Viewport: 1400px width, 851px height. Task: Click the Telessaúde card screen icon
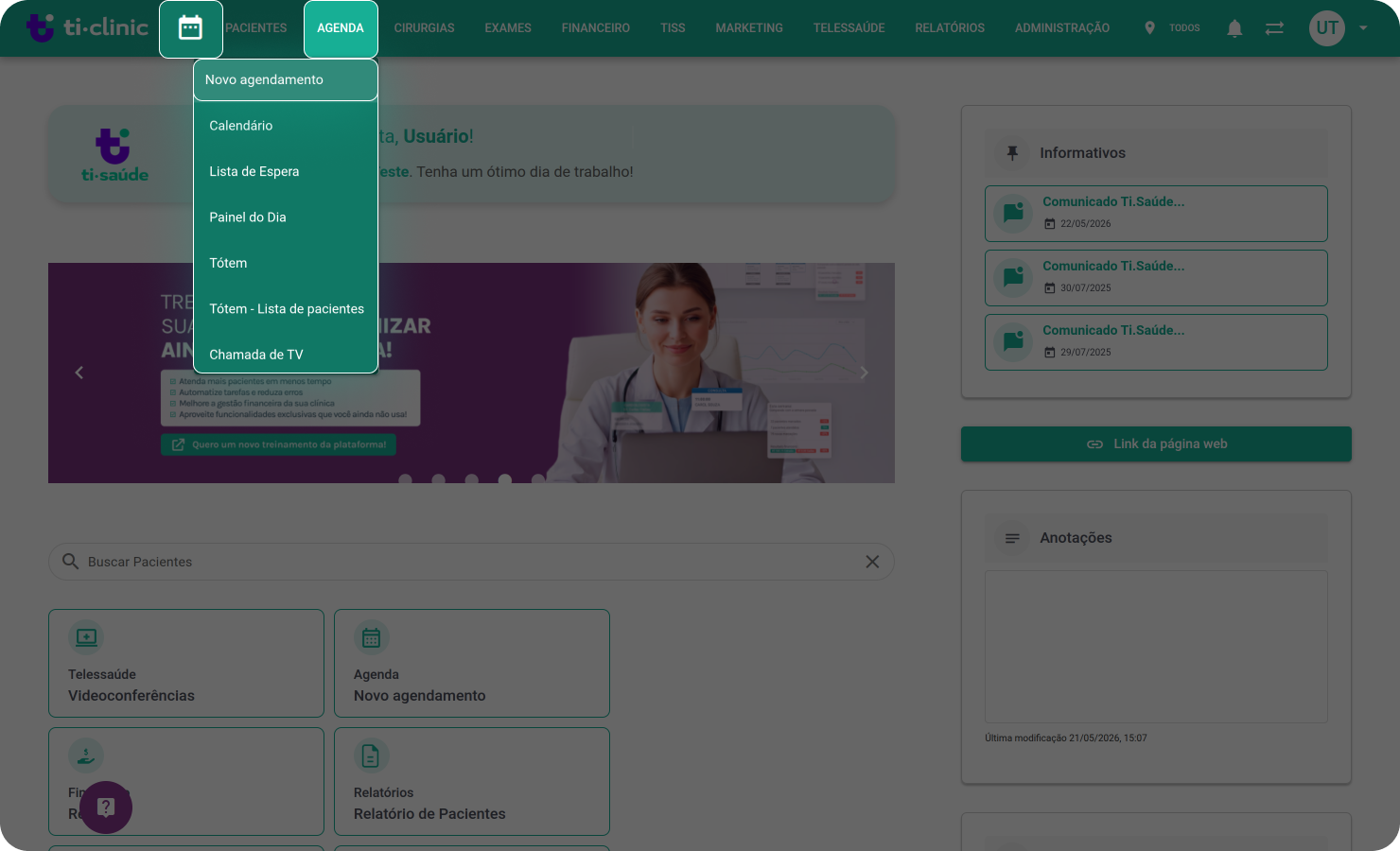(86, 637)
